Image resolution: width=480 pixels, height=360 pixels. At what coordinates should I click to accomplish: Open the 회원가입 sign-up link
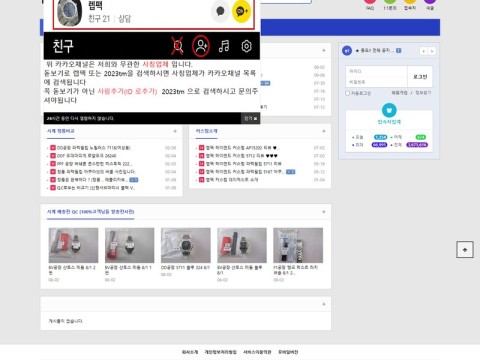[399, 93]
